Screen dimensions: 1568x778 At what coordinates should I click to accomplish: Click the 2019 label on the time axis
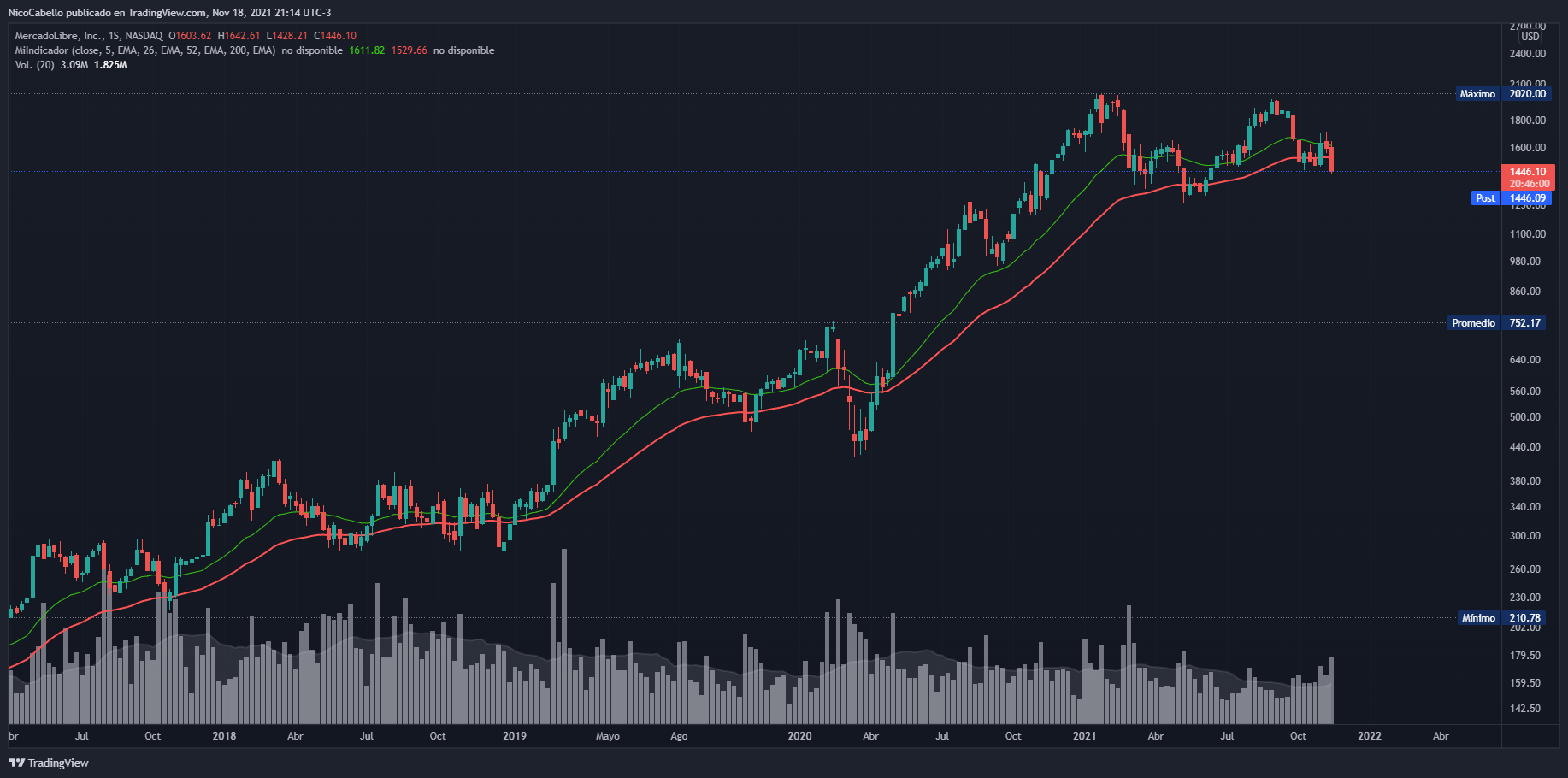(x=515, y=736)
